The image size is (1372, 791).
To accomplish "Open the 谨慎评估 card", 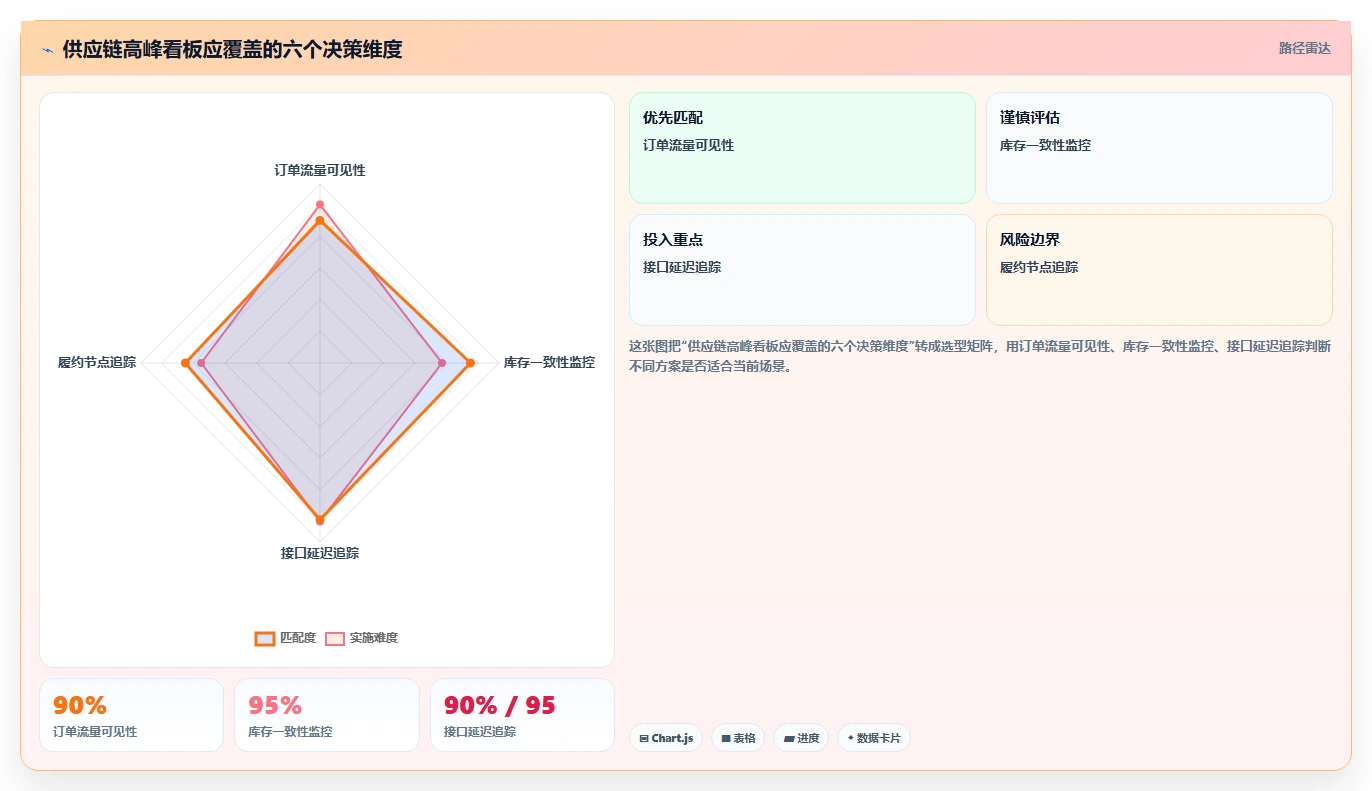I will tap(1159, 148).
